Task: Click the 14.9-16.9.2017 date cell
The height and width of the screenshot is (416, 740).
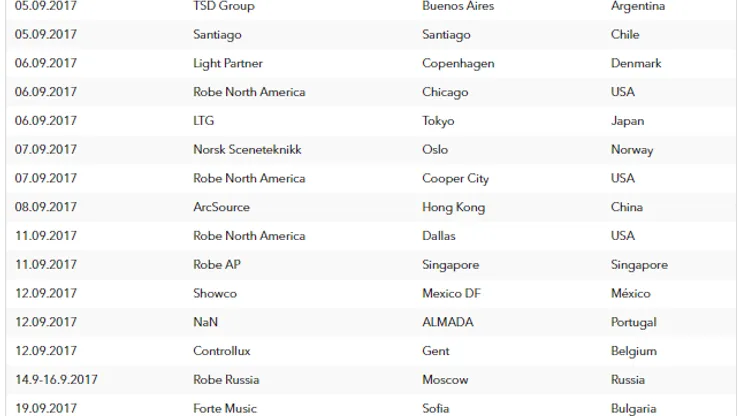Action: pyautogui.click(x=56, y=380)
